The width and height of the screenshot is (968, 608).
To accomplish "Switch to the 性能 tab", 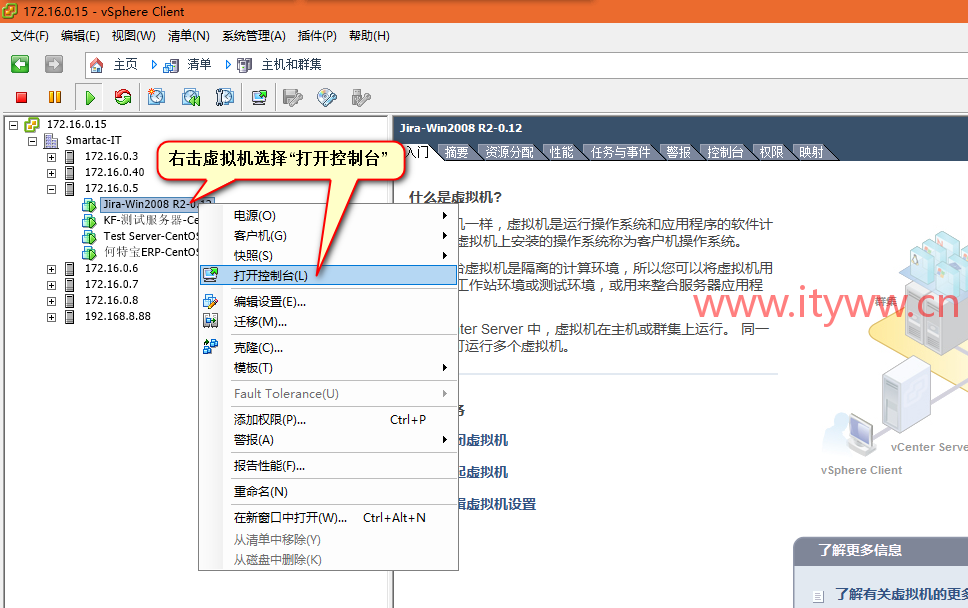I will coord(562,152).
